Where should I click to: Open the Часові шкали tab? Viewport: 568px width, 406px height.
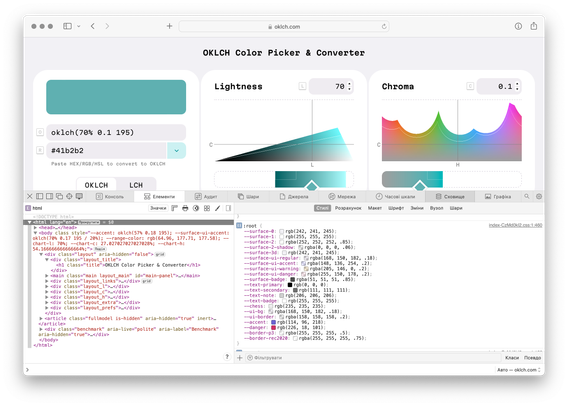click(395, 196)
